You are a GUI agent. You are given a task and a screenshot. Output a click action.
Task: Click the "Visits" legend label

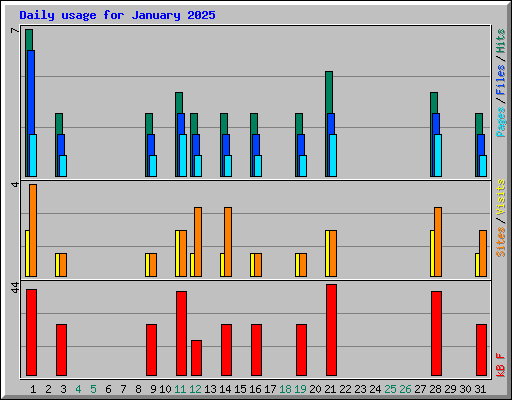tap(501, 198)
